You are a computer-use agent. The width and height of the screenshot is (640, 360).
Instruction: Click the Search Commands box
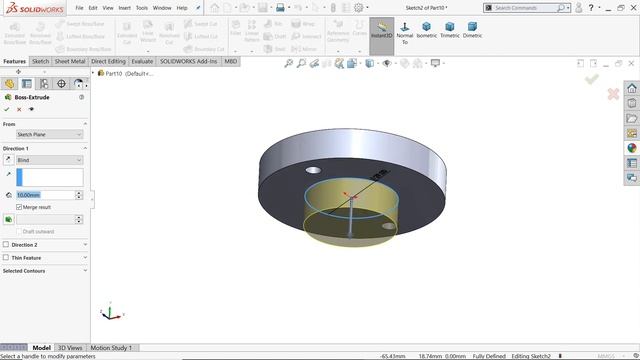(x=526, y=8)
